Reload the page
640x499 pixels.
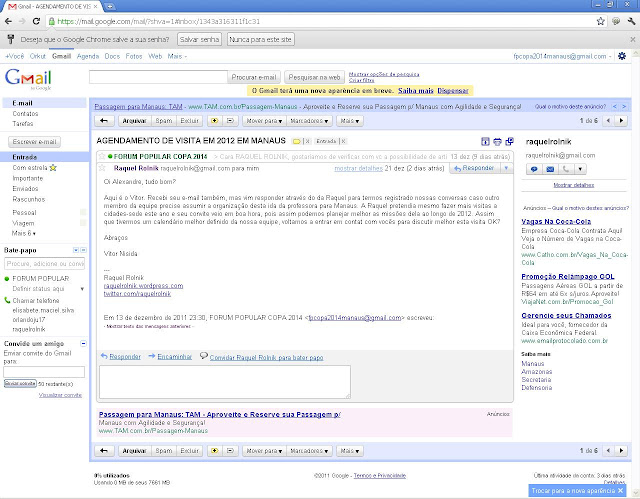(36, 21)
